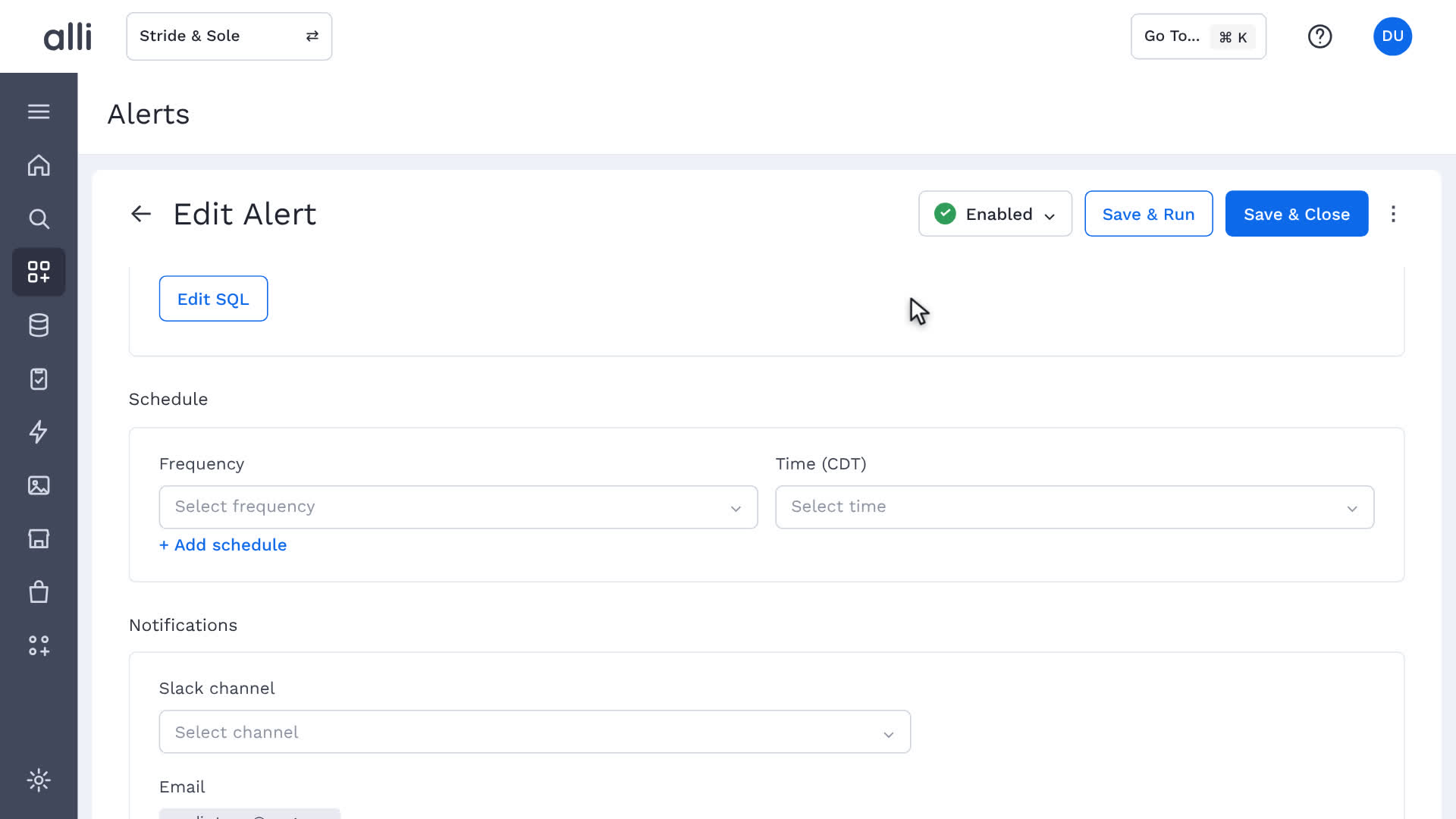The image size is (1456, 819).
Task: Click the + Add schedule link
Action: (x=223, y=545)
